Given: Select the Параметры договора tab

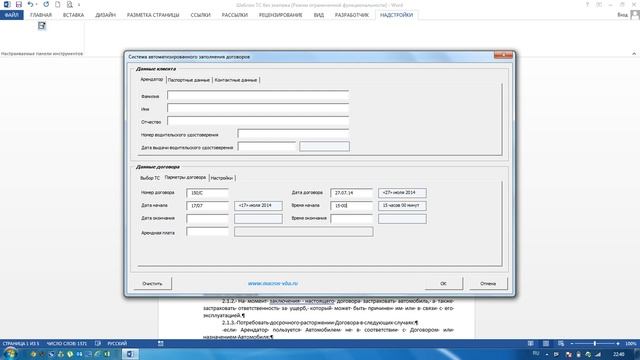Looking at the screenshot, I should (x=185, y=178).
